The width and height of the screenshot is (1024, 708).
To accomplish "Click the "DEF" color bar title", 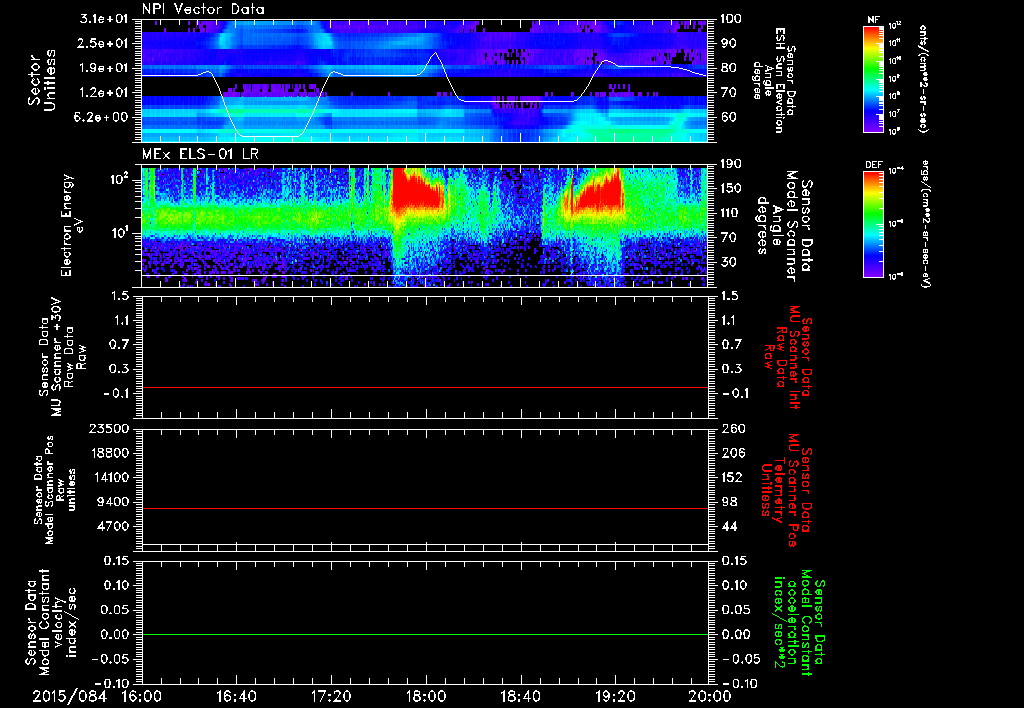I will coord(873,165).
